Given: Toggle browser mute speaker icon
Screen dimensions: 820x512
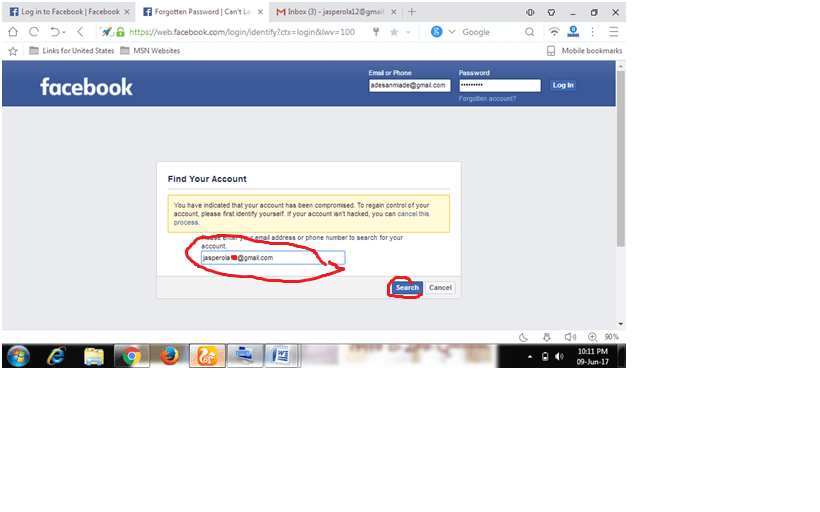Looking at the screenshot, I should (x=570, y=337).
